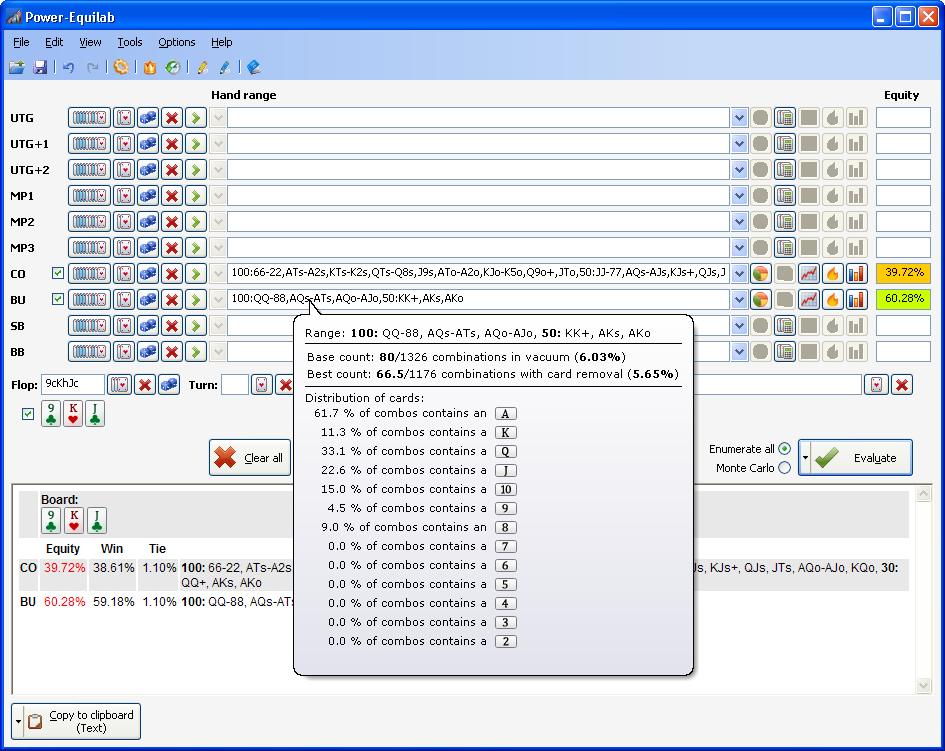Select the Enumerate all radio button
Image resolution: width=945 pixels, height=751 pixels.
(784, 448)
